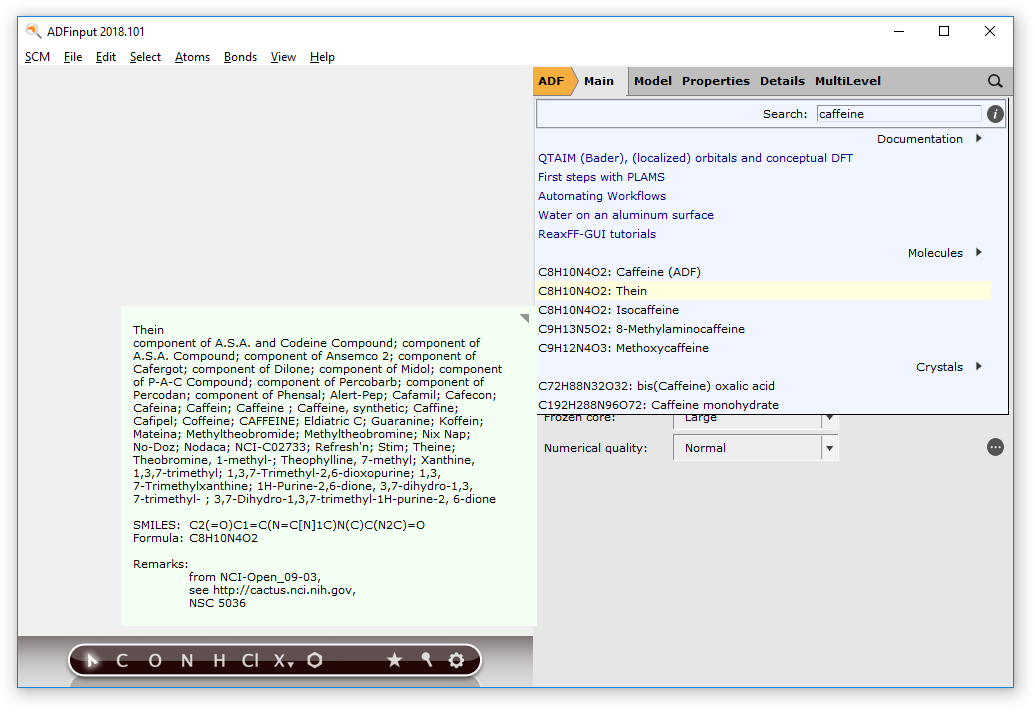This screenshot has height=710, width=1035.
Task: Select the Thein molecule result
Action: [763, 291]
